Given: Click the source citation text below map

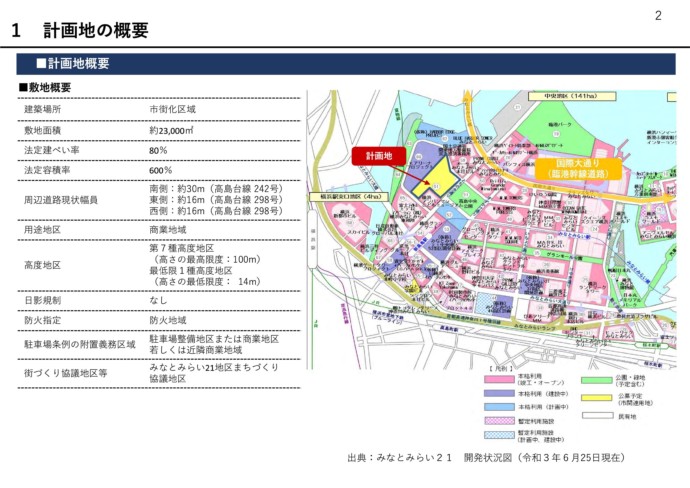Looking at the screenshot, I should [x=485, y=457].
